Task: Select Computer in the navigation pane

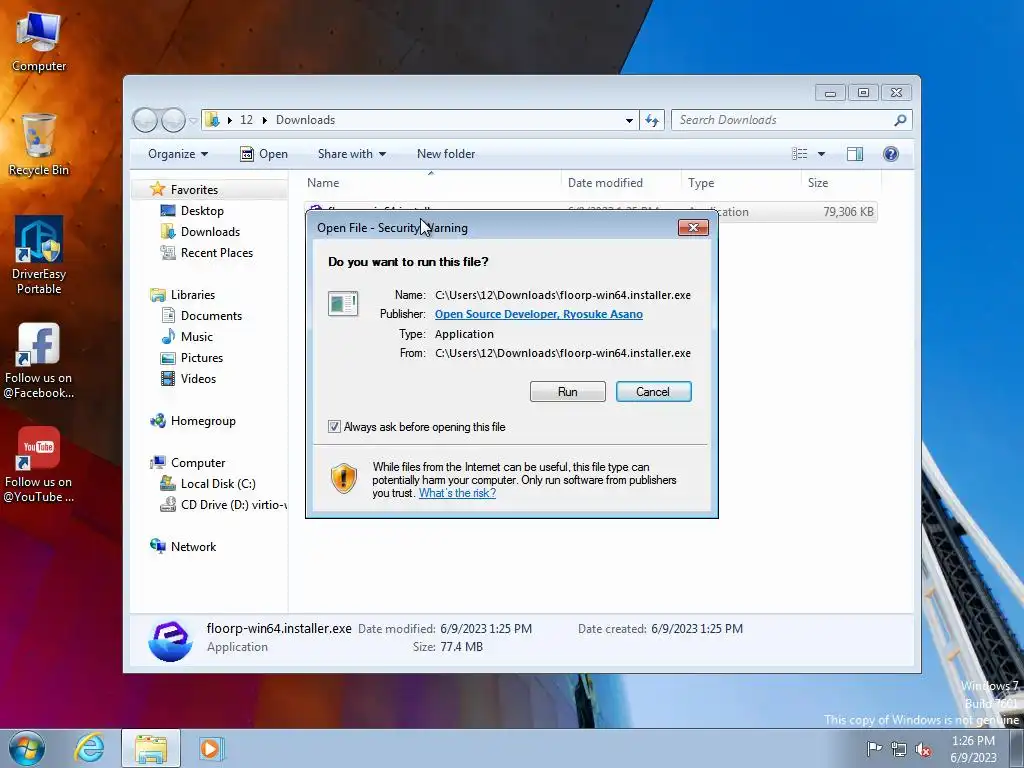Action: pyautogui.click(x=198, y=463)
